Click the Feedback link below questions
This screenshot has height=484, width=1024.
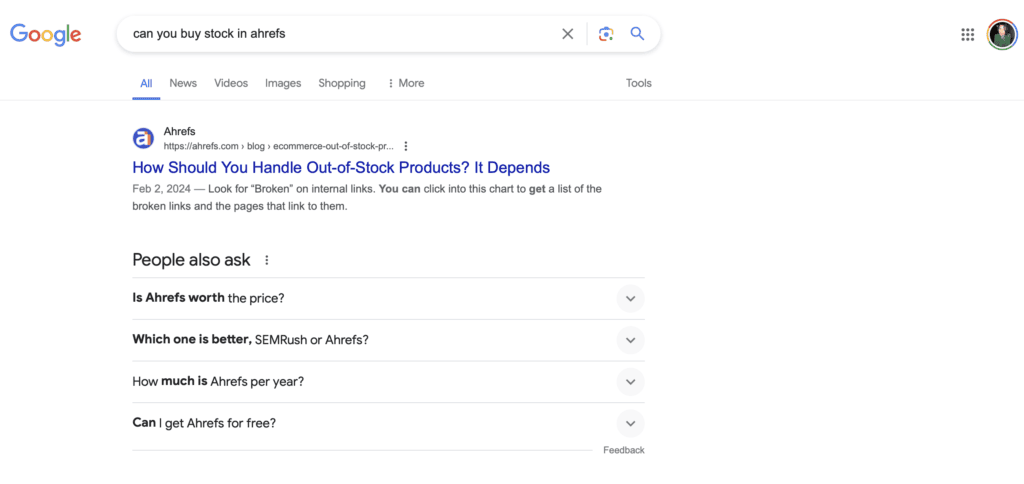(x=624, y=450)
